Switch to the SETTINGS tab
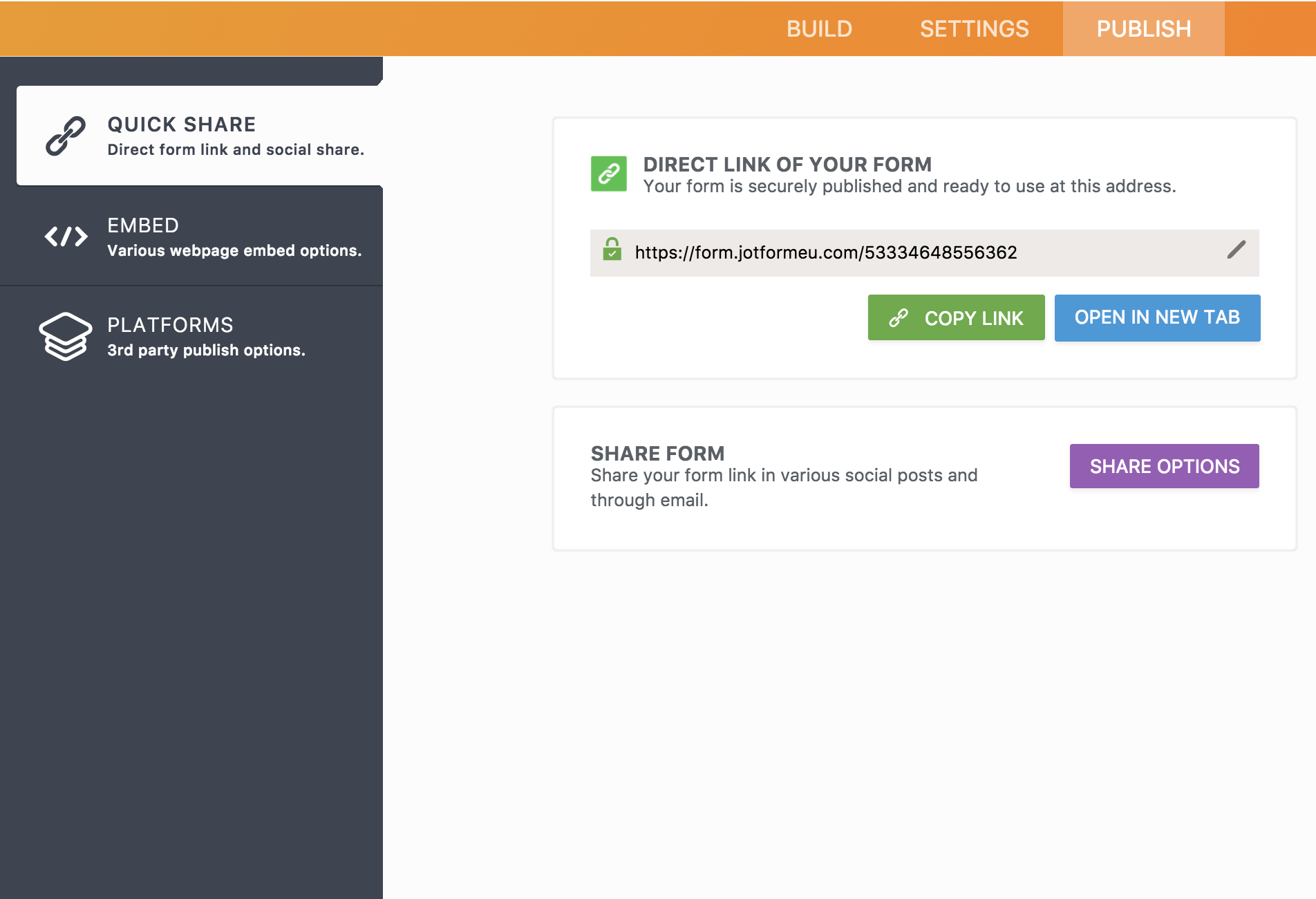Image resolution: width=1316 pixels, height=899 pixels. tap(974, 29)
